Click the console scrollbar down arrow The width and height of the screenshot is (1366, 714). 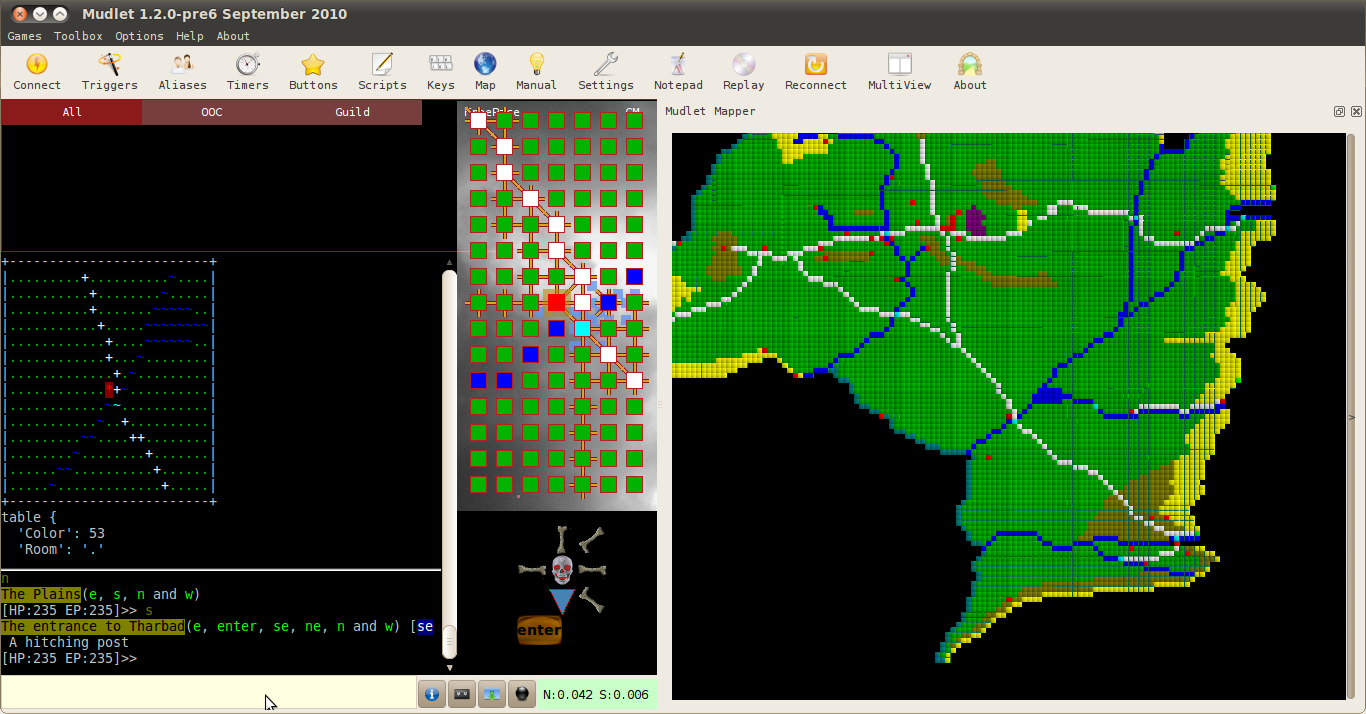(x=450, y=667)
